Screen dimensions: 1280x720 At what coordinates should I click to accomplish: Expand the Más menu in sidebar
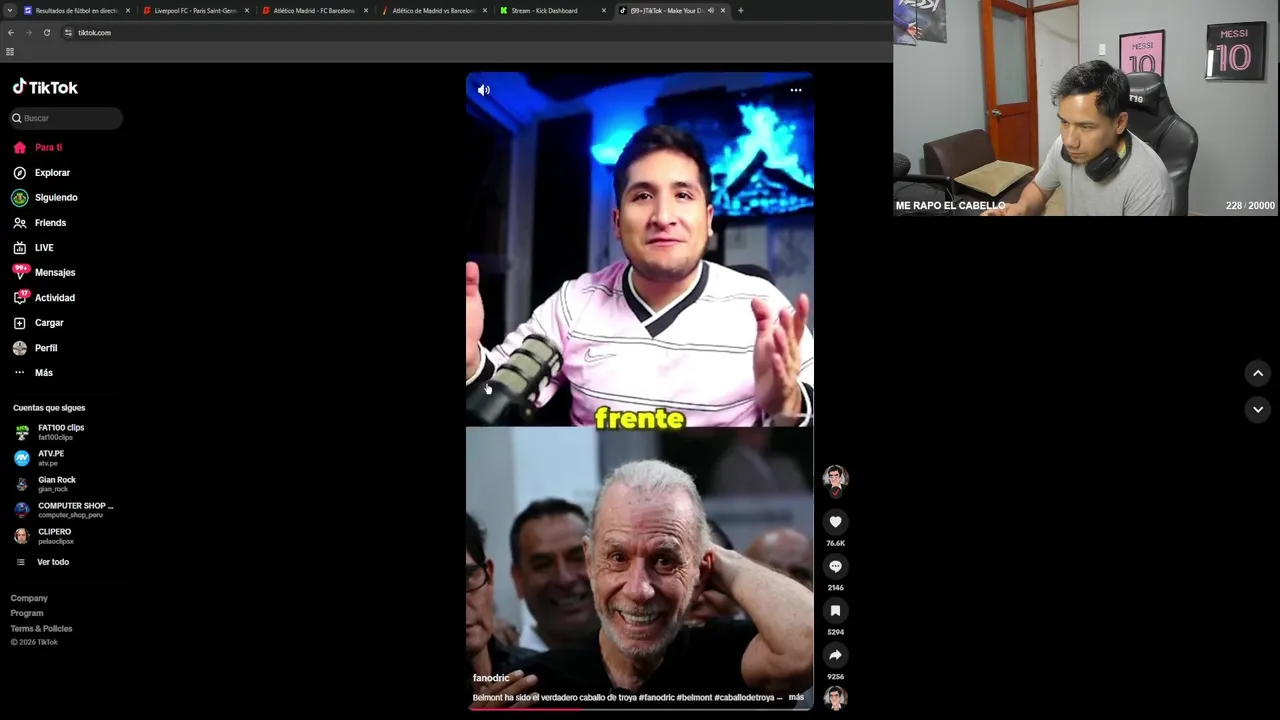coord(33,373)
